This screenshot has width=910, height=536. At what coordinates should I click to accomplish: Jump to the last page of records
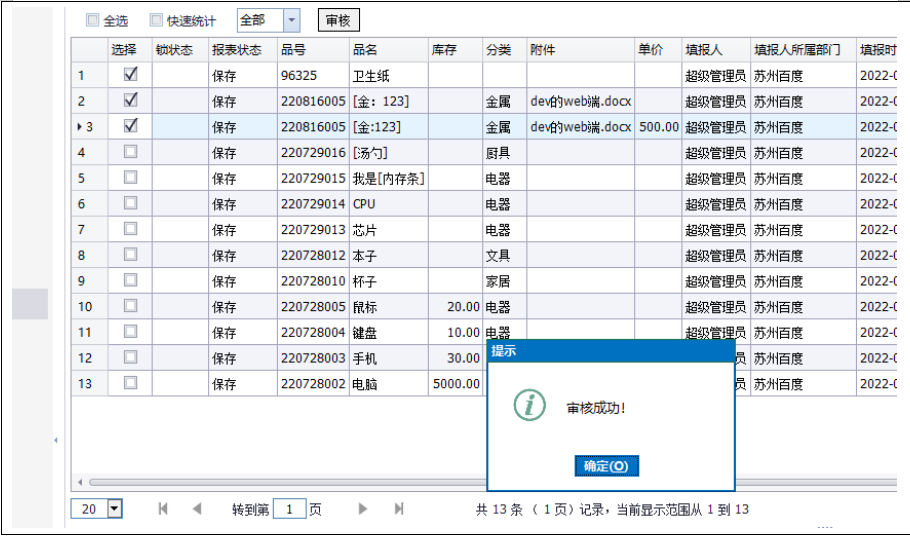tap(399, 509)
